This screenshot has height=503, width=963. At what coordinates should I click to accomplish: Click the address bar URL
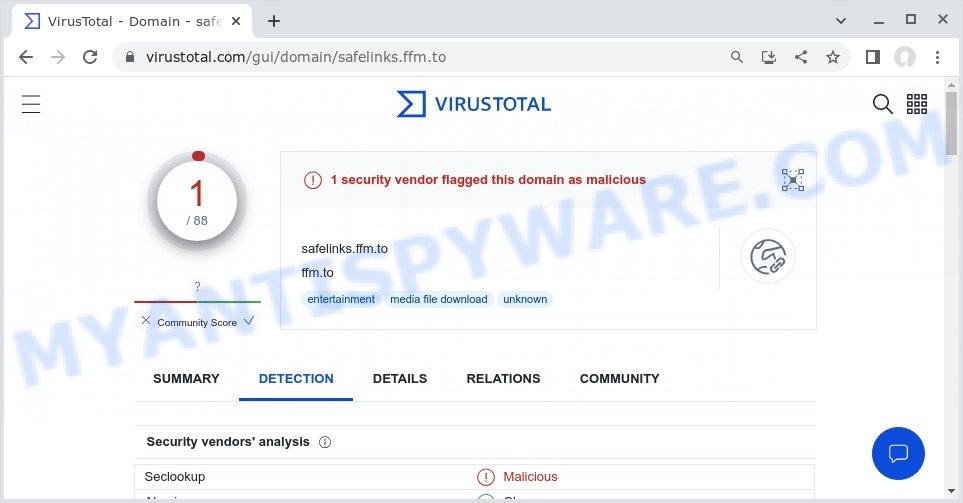[x=296, y=57]
